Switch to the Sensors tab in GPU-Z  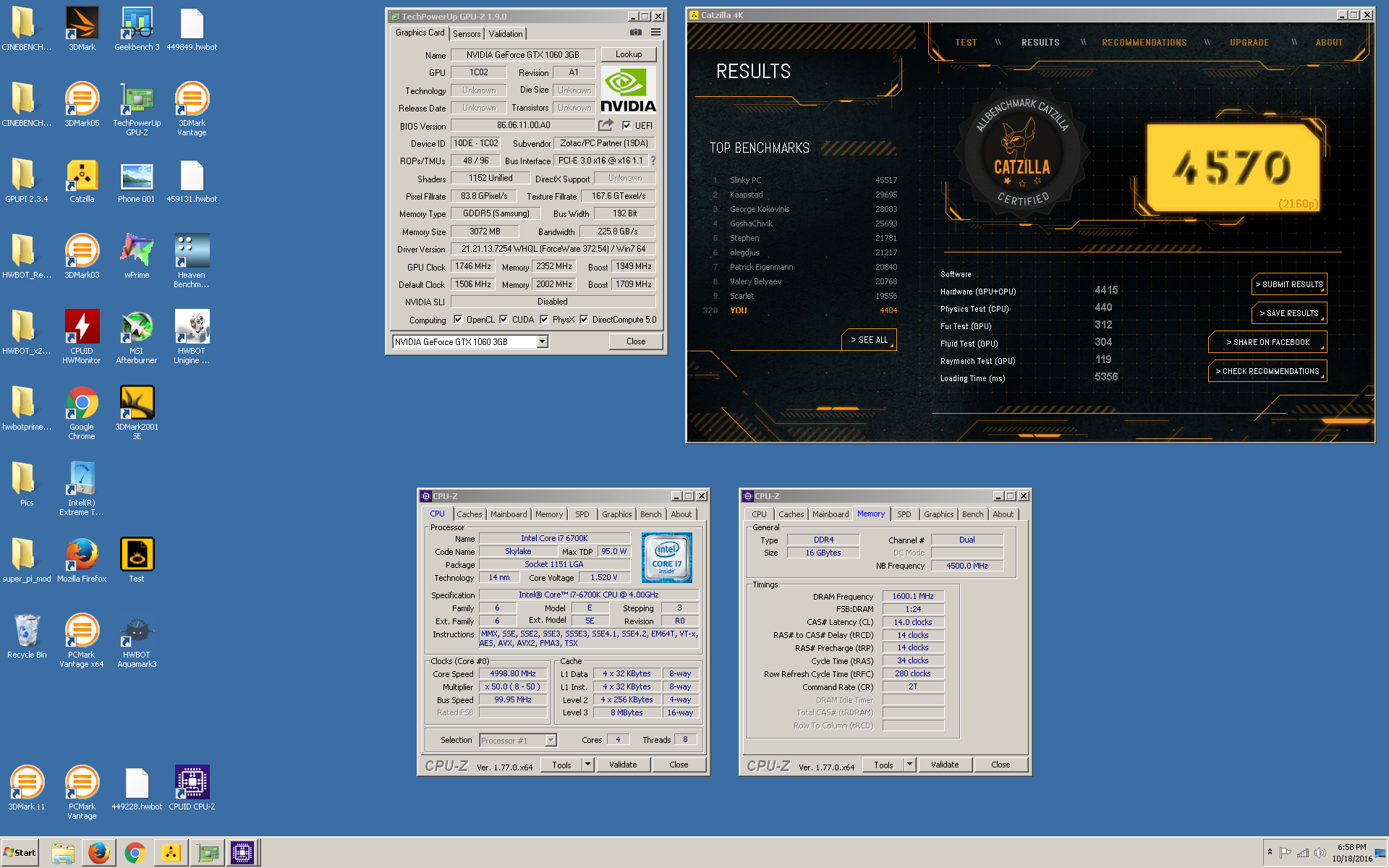(x=467, y=34)
